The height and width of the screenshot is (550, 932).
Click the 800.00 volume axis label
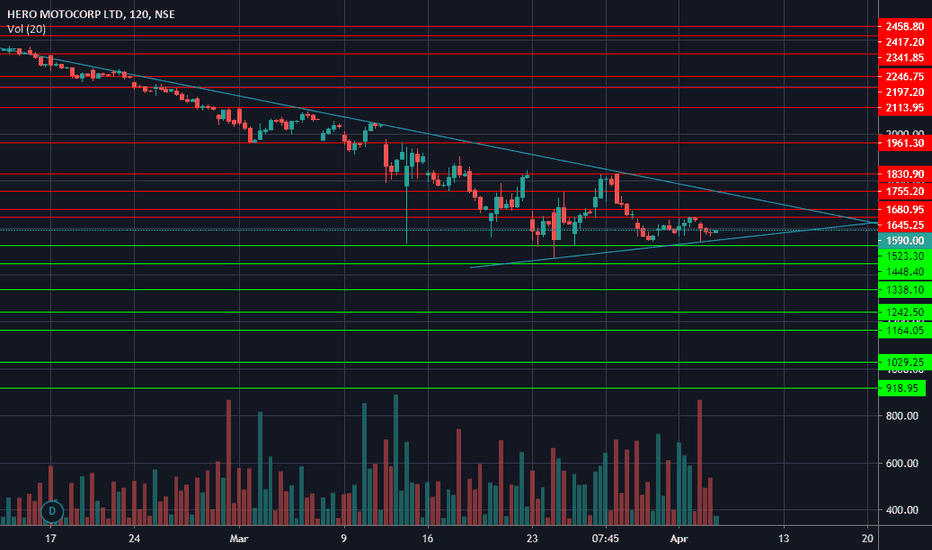pos(902,416)
